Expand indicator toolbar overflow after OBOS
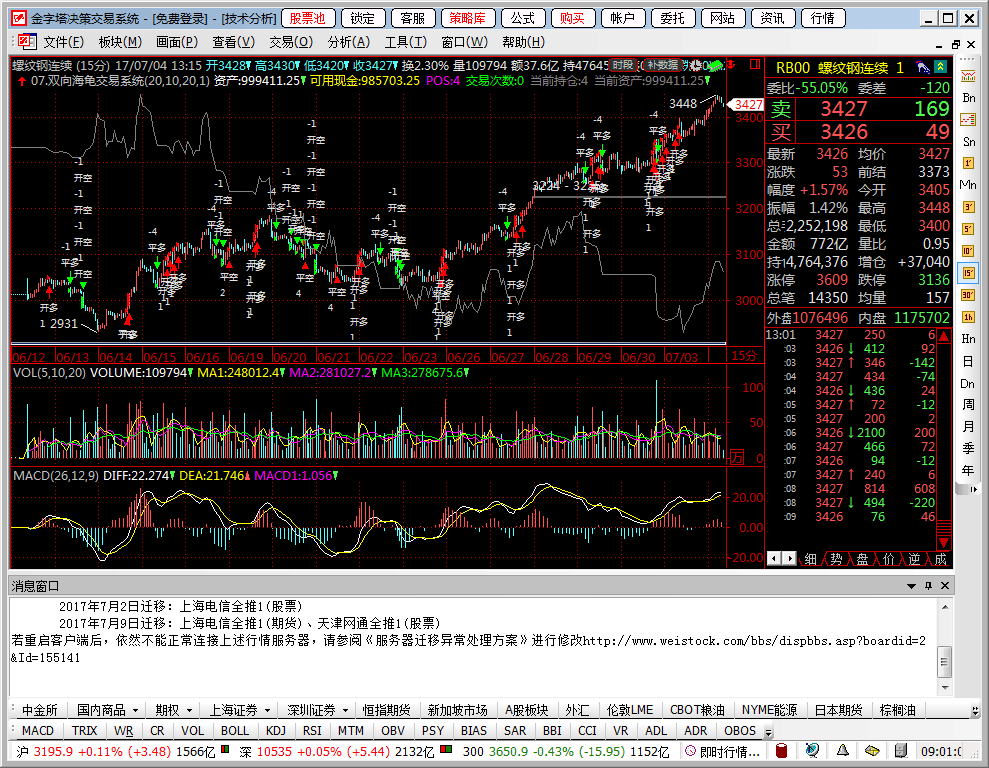This screenshot has width=989, height=768. point(768,733)
